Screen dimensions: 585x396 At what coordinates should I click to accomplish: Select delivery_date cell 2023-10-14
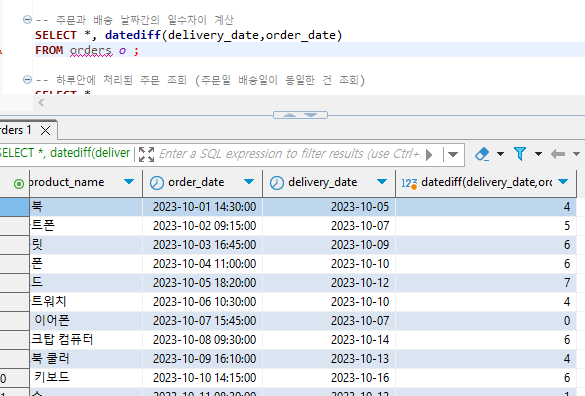[329, 340]
